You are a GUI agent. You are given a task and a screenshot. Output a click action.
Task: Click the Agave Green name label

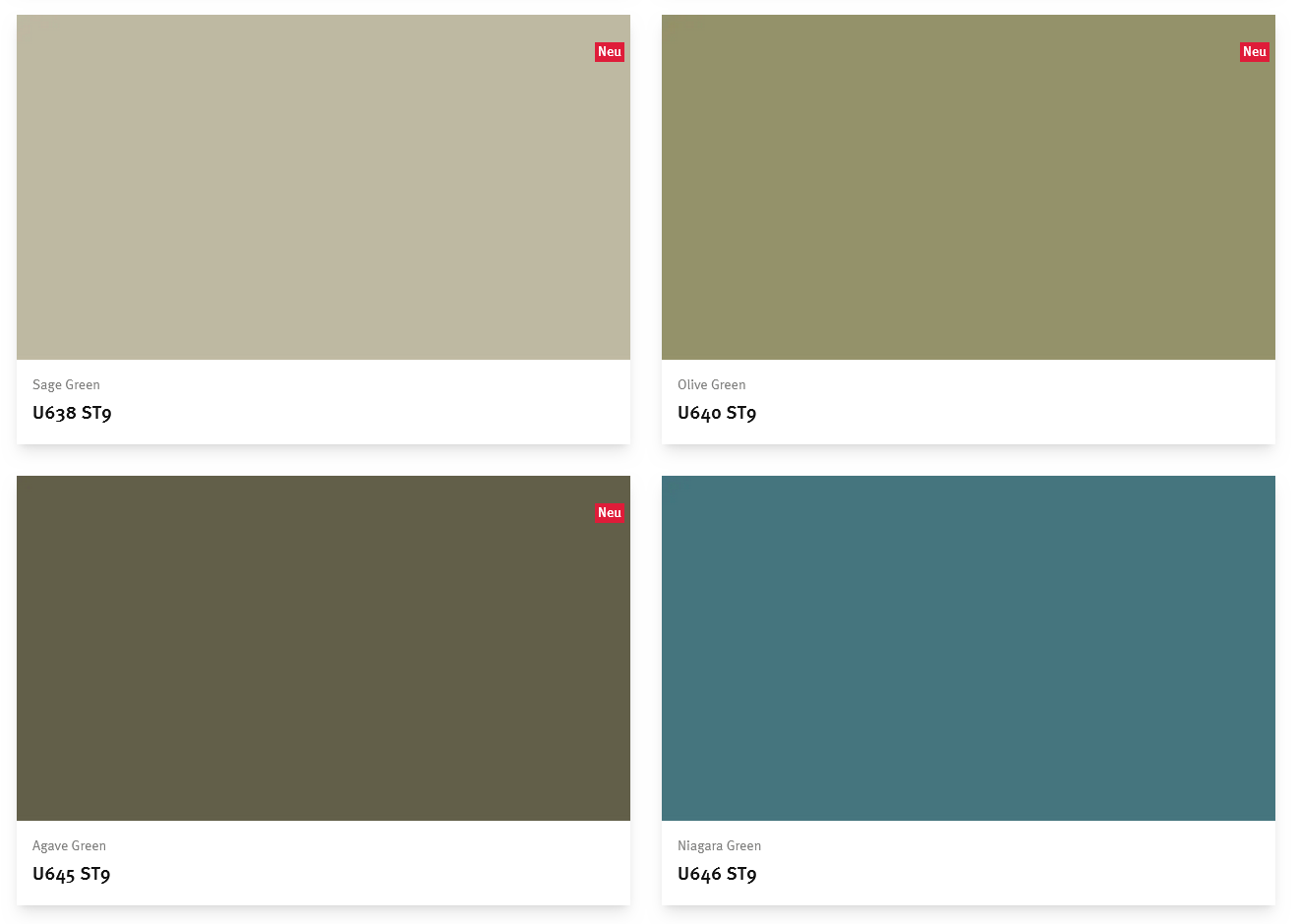pos(69,845)
